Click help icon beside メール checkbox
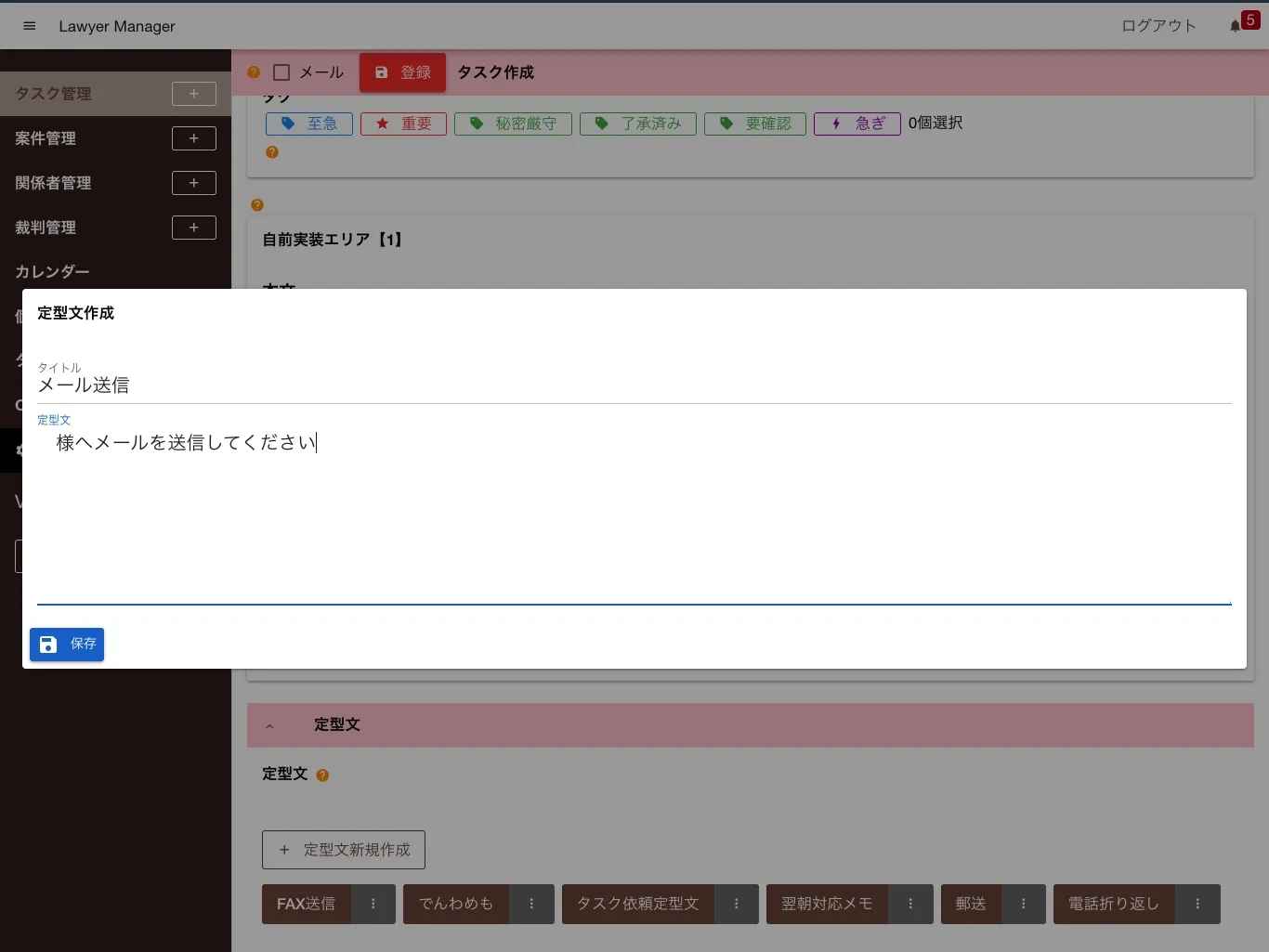The height and width of the screenshot is (952, 1269). [x=254, y=72]
